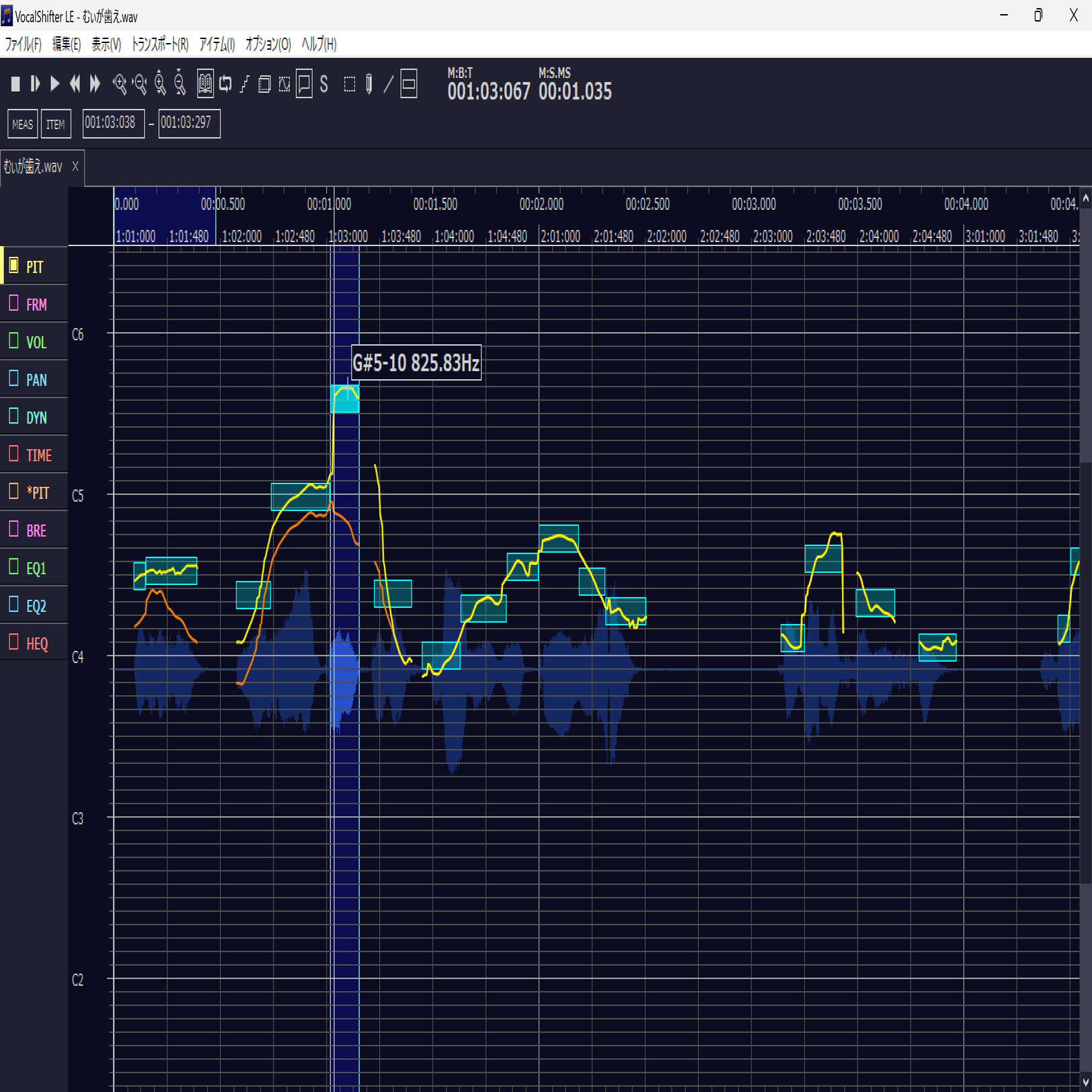Zoom in vertically with the magnifier icon
The width and height of the screenshot is (1092, 1092).
[160, 83]
